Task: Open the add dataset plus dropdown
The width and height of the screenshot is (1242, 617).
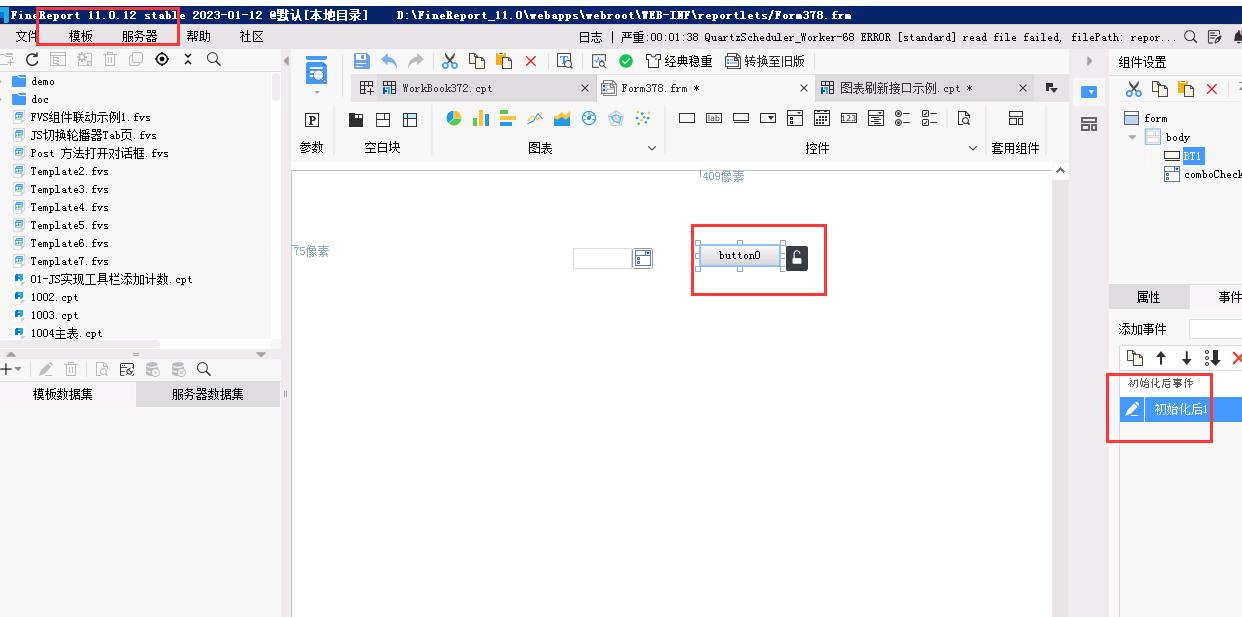Action: click(11, 369)
